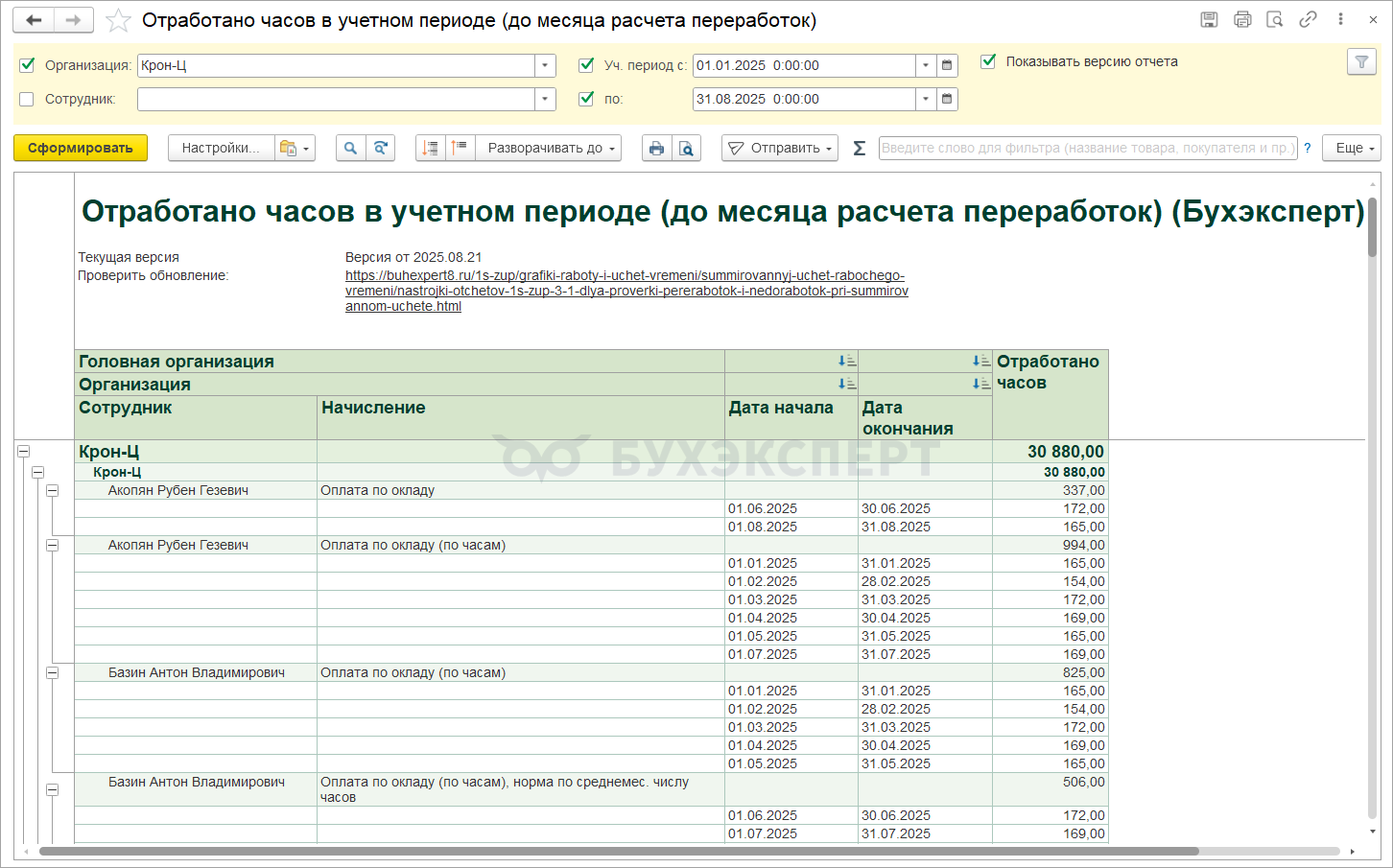The width and height of the screenshot is (1393, 868).
Task: Select the 825,00 hours cell
Action: [x=1051, y=672]
